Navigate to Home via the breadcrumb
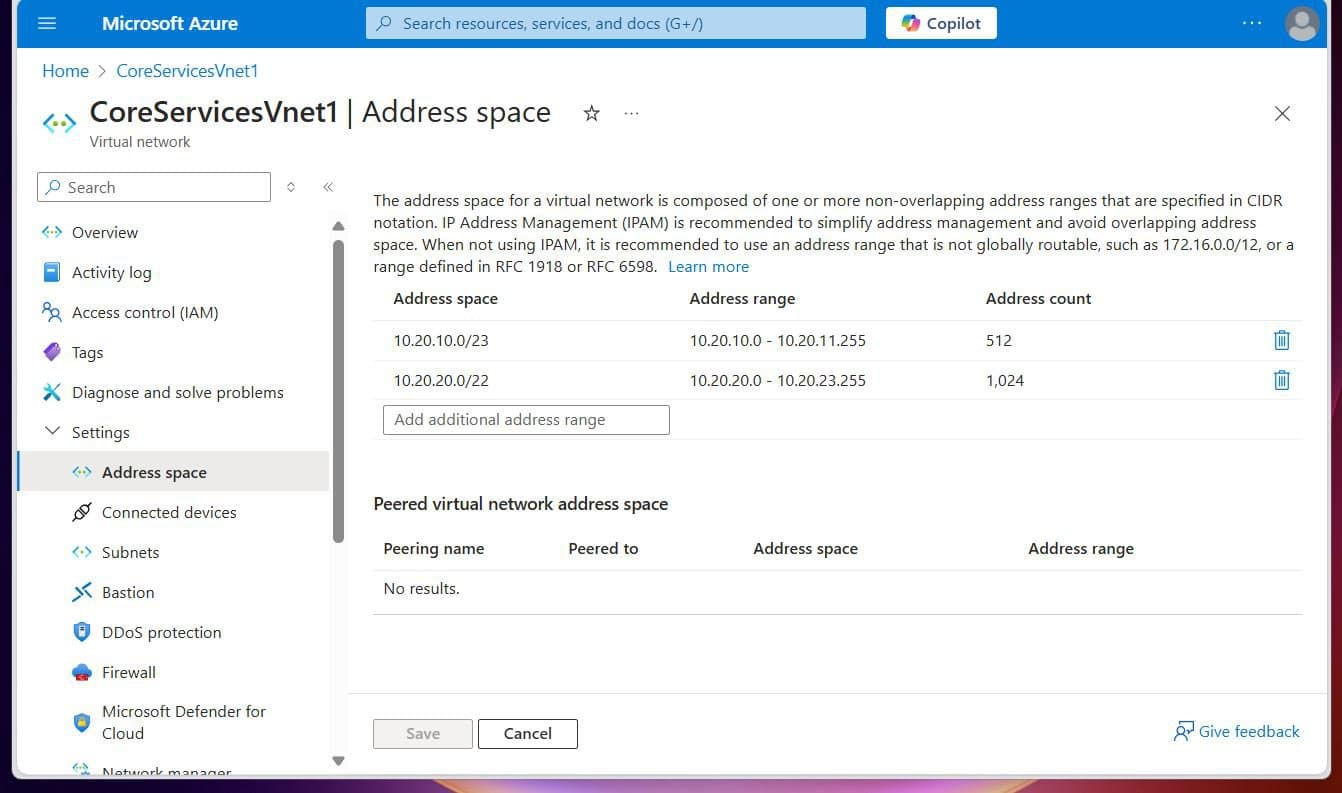Image resolution: width=1342 pixels, height=793 pixels. pos(65,71)
